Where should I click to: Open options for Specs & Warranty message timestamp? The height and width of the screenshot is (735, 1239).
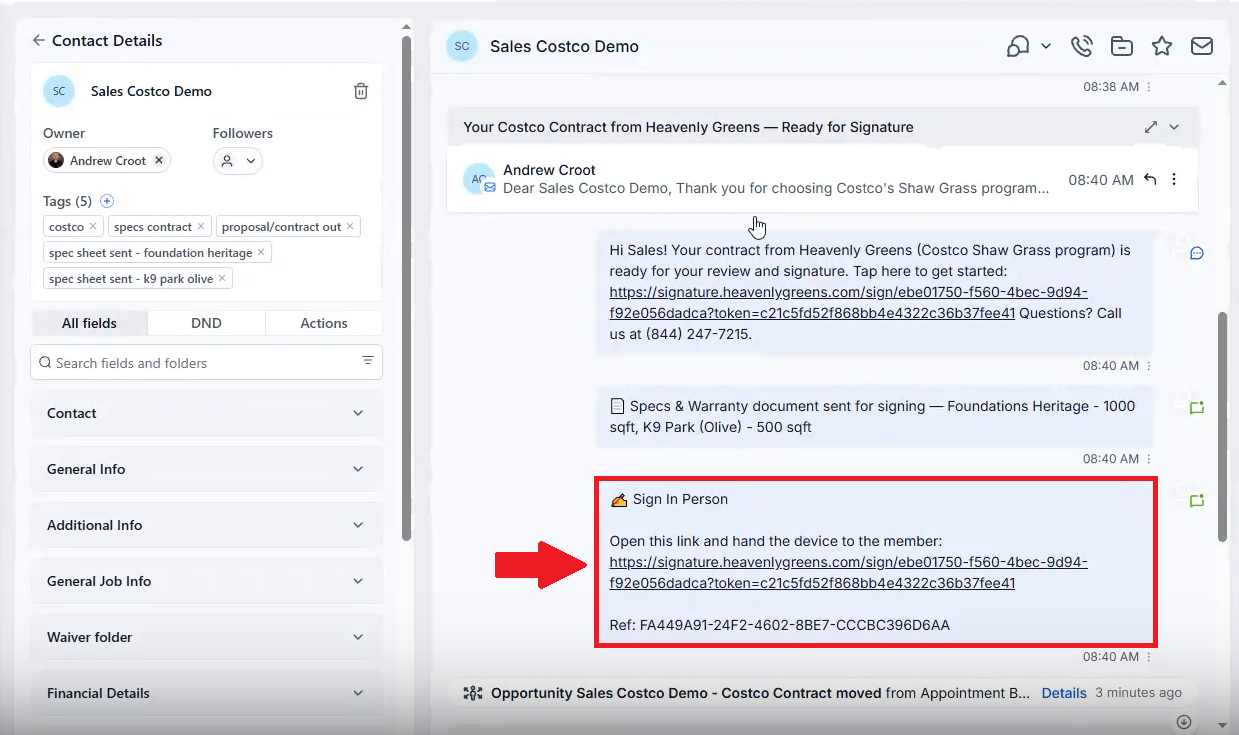pos(1148,459)
